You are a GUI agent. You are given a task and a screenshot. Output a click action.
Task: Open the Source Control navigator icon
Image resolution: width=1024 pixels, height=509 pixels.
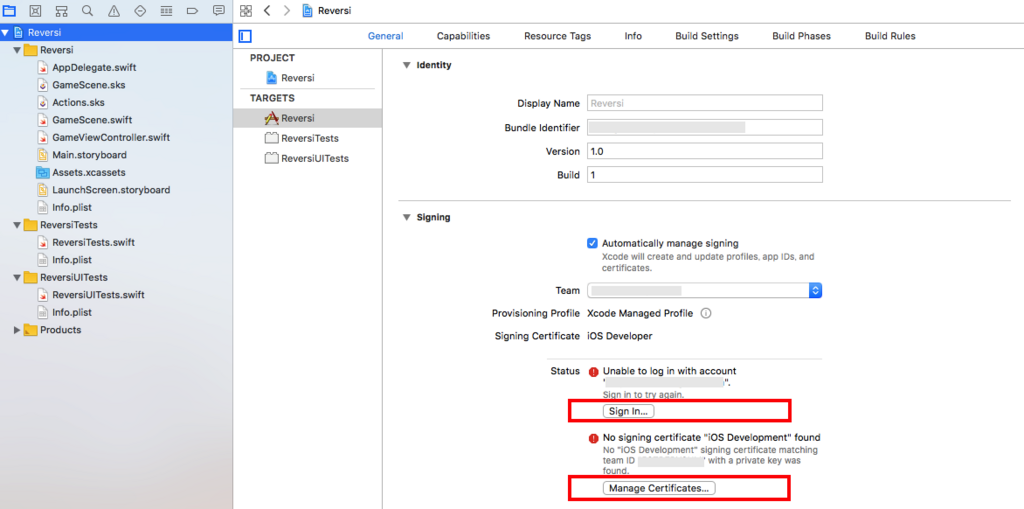click(x=35, y=10)
